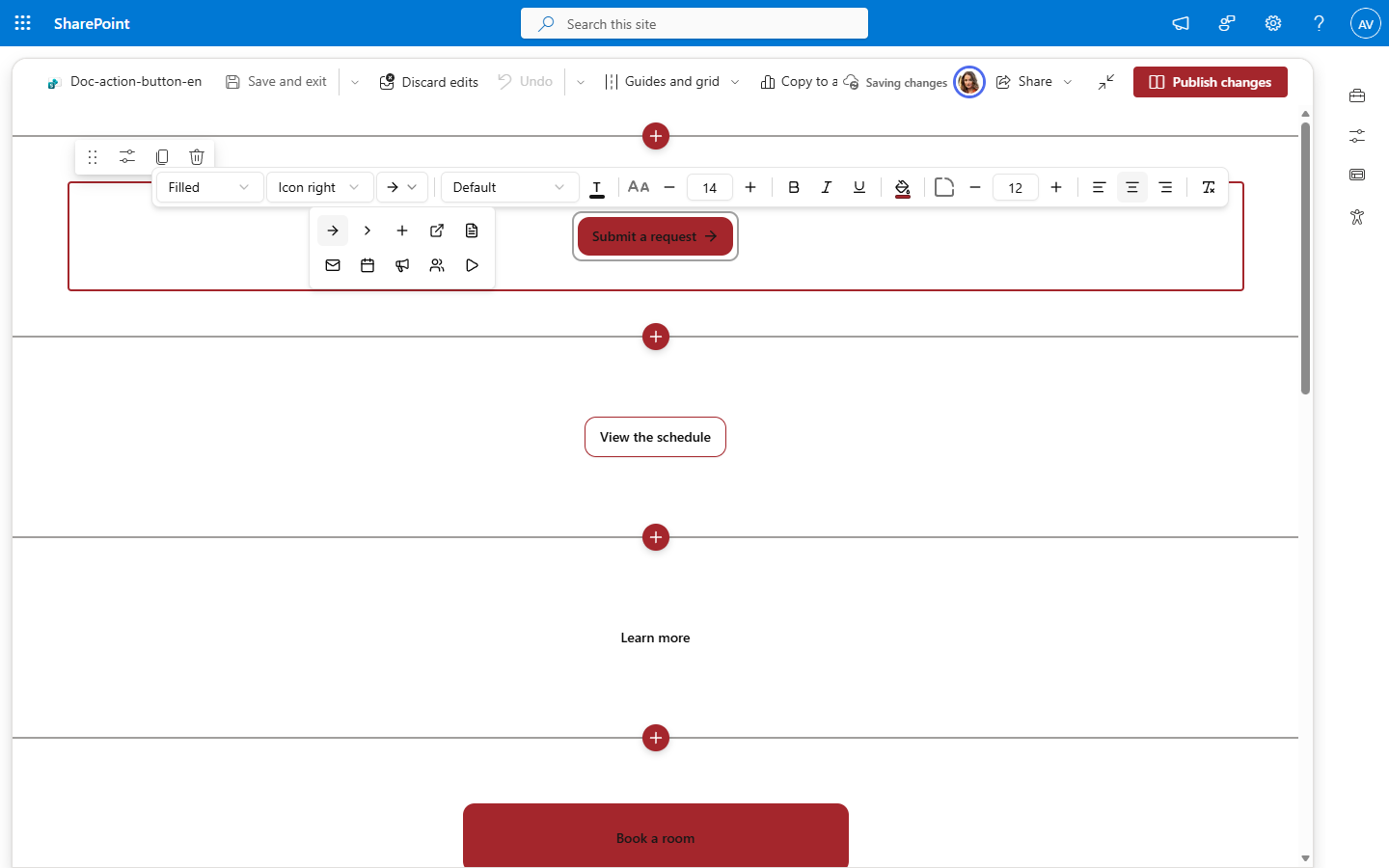Toggle underline formatting
1389x868 pixels.
[859, 187]
